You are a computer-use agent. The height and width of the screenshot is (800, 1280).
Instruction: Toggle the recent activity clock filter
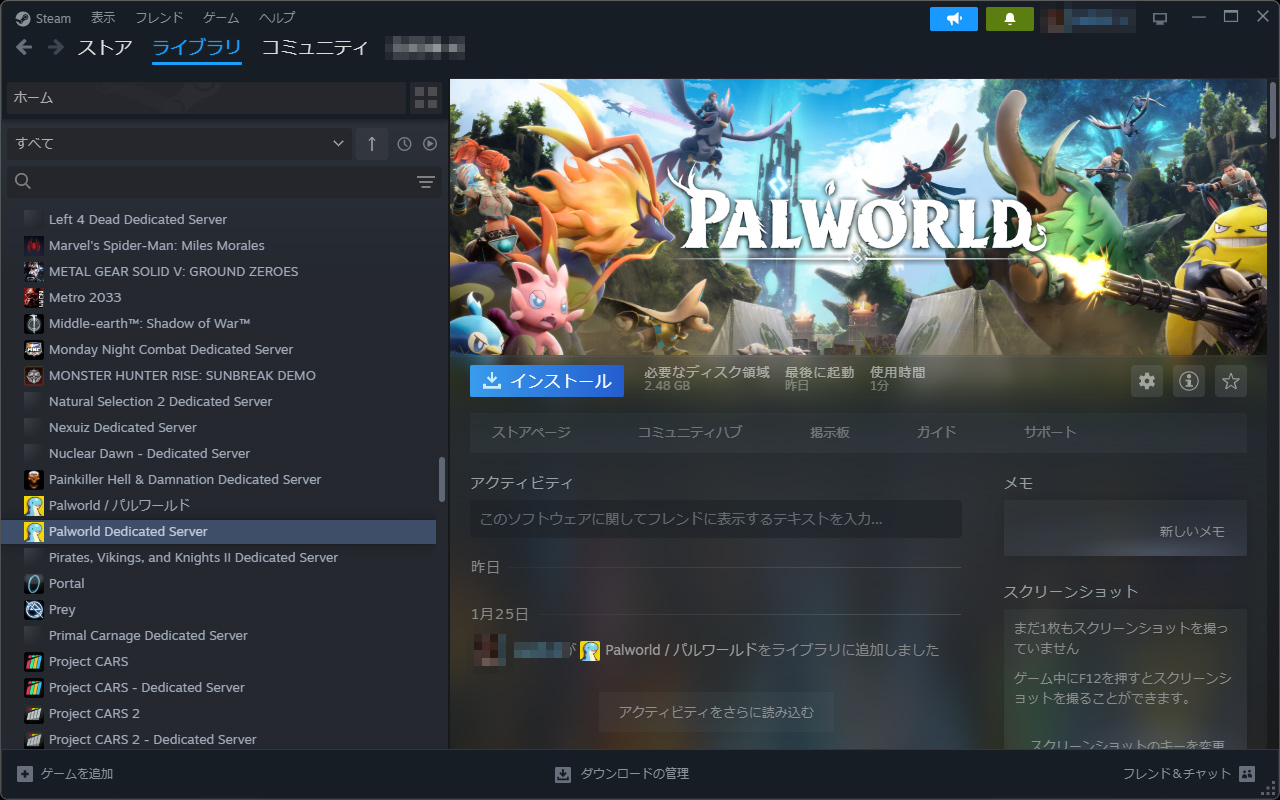pos(404,144)
